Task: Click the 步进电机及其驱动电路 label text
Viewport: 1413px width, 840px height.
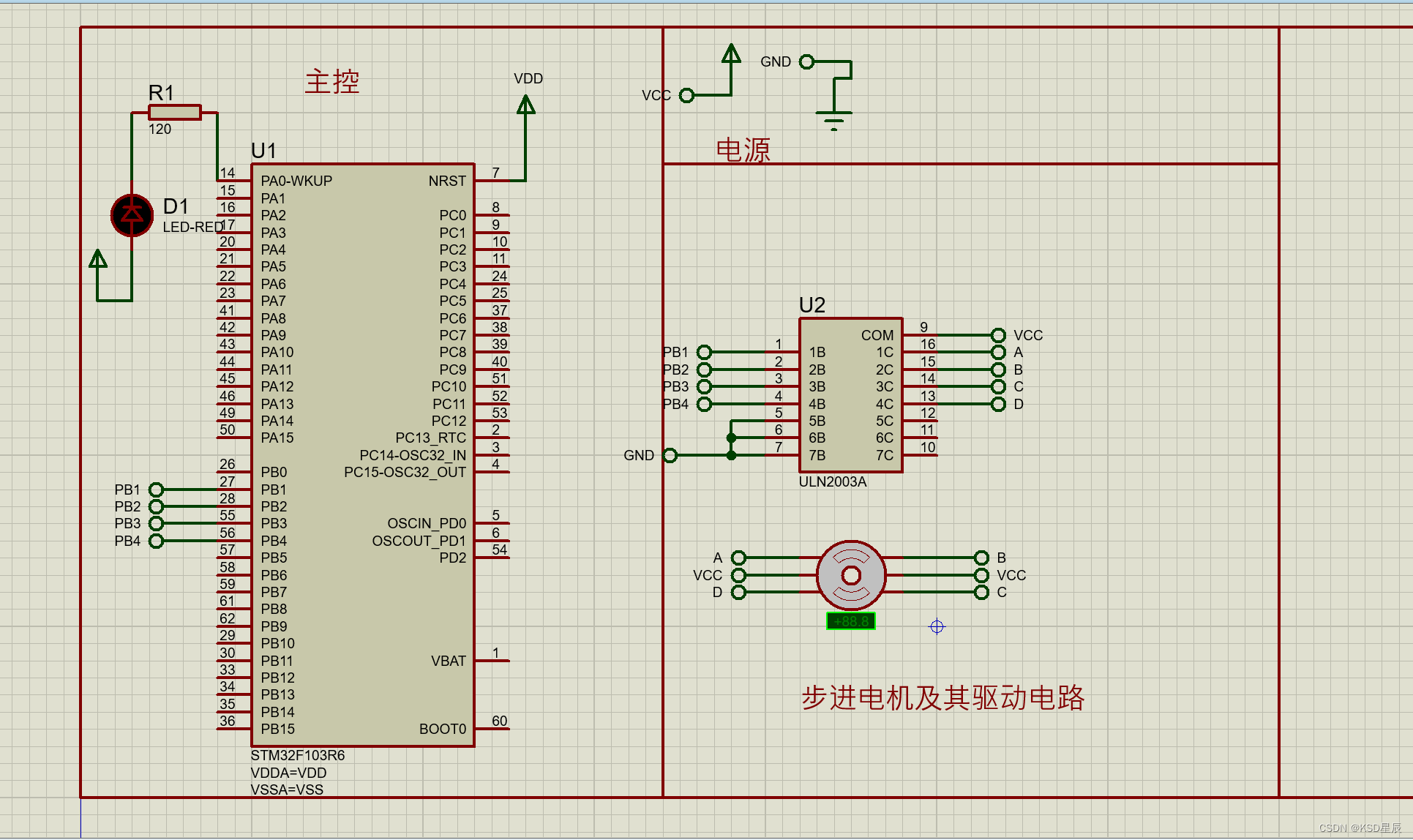Action: click(x=942, y=698)
